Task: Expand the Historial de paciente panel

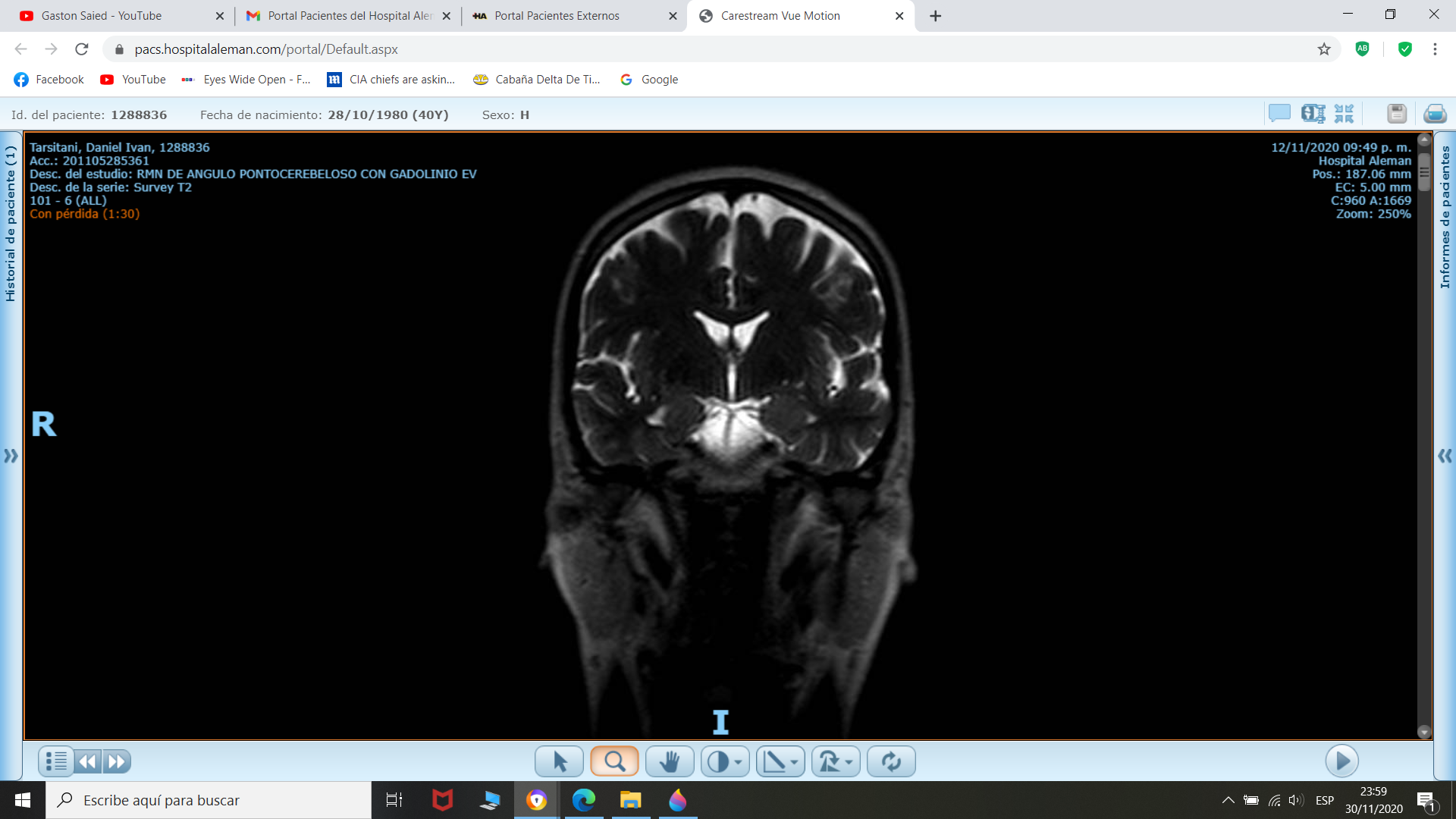Action: click(x=10, y=224)
